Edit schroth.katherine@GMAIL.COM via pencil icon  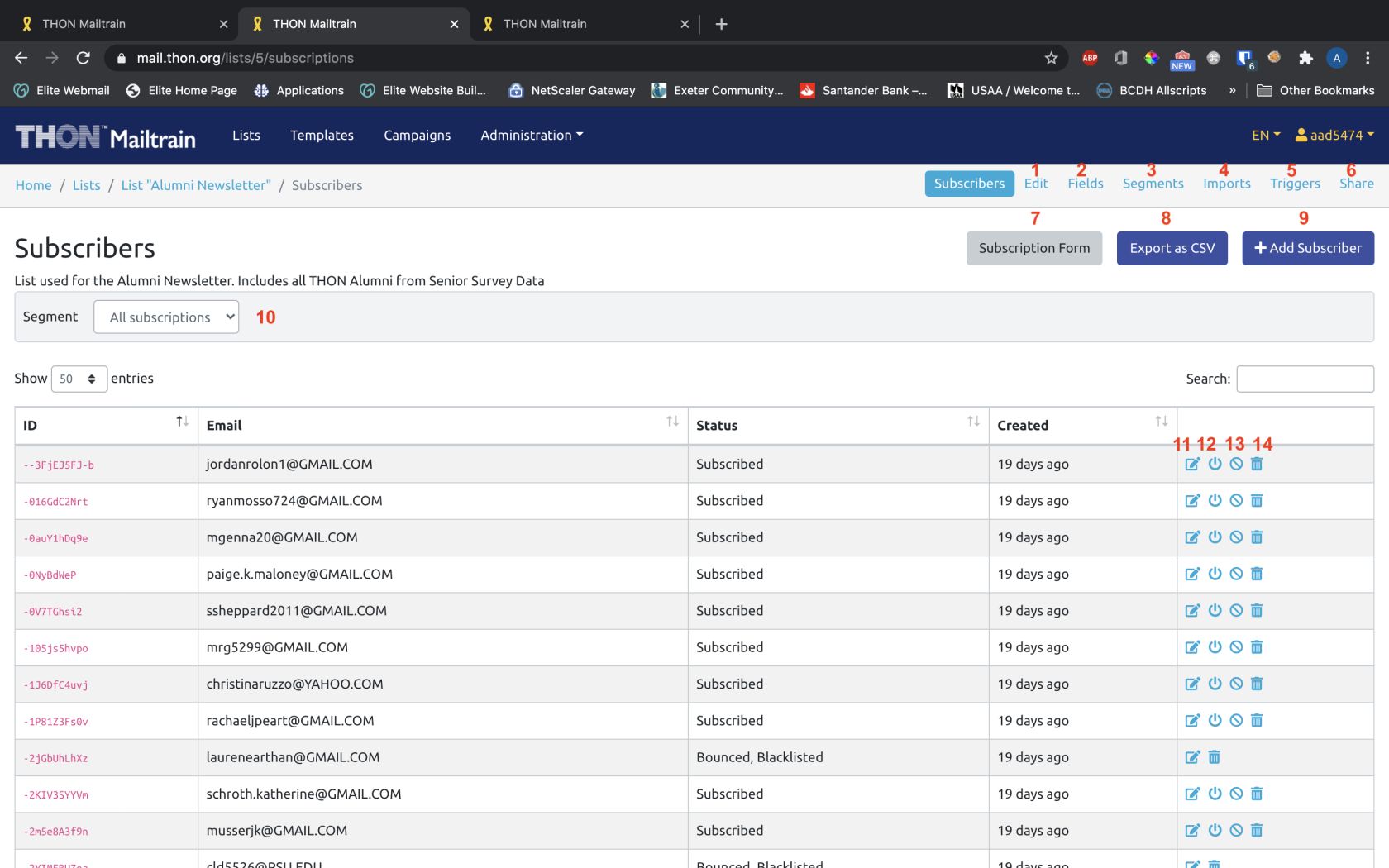click(x=1192, y=794)
